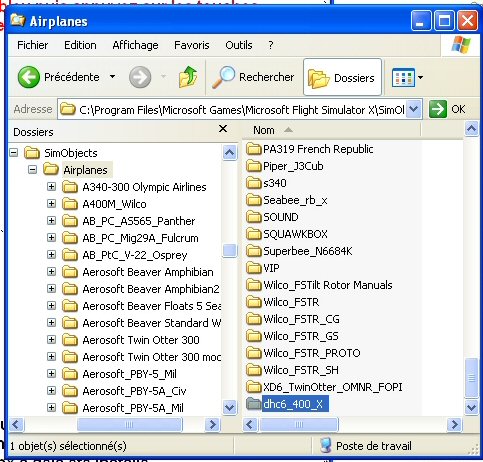The width and height of the screenshot is (483, 462).
Task: Select Airplanes folder in tree
Action: tap(85, 170)
